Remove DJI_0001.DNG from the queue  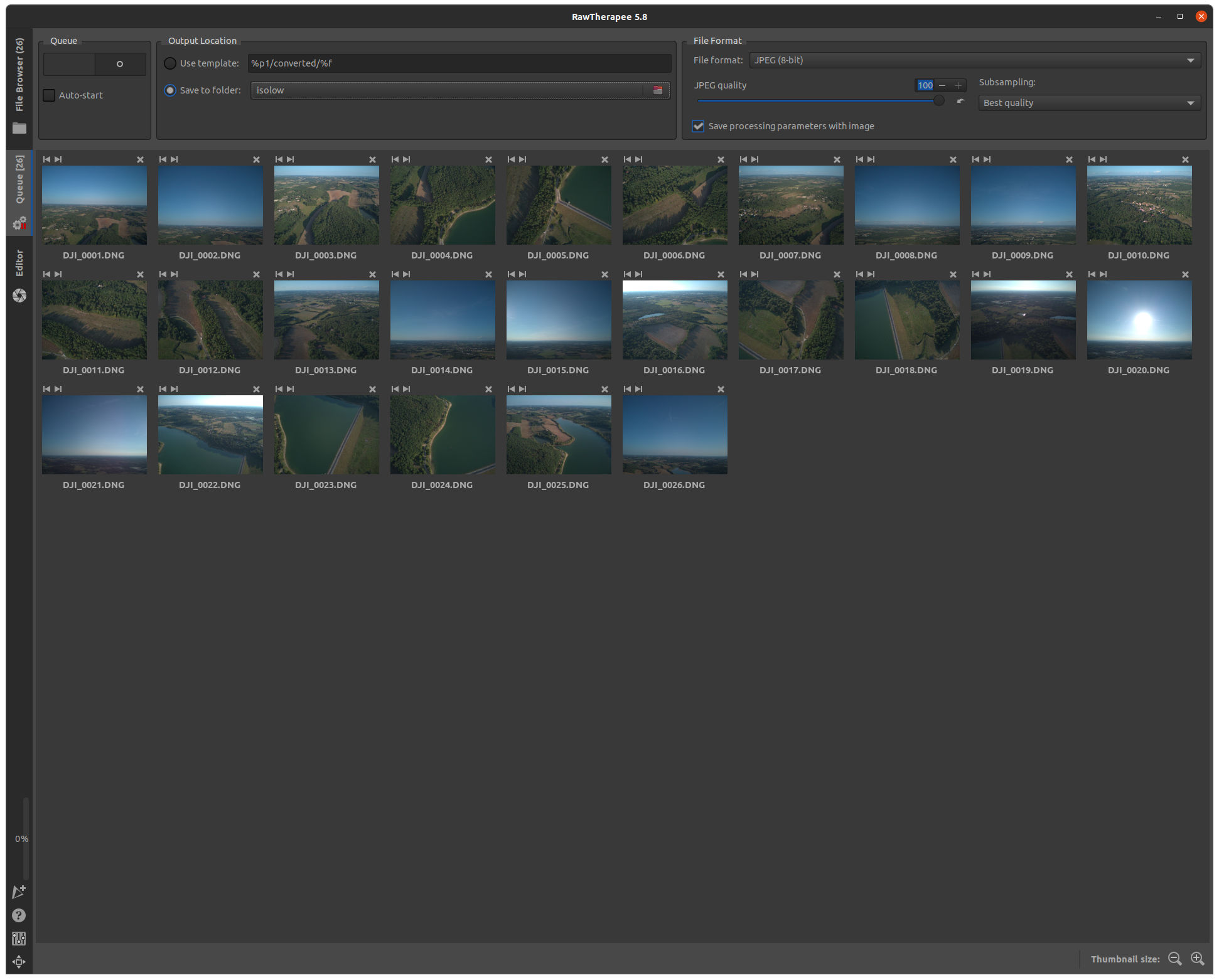pyautogui.click(x=140, y=160)
